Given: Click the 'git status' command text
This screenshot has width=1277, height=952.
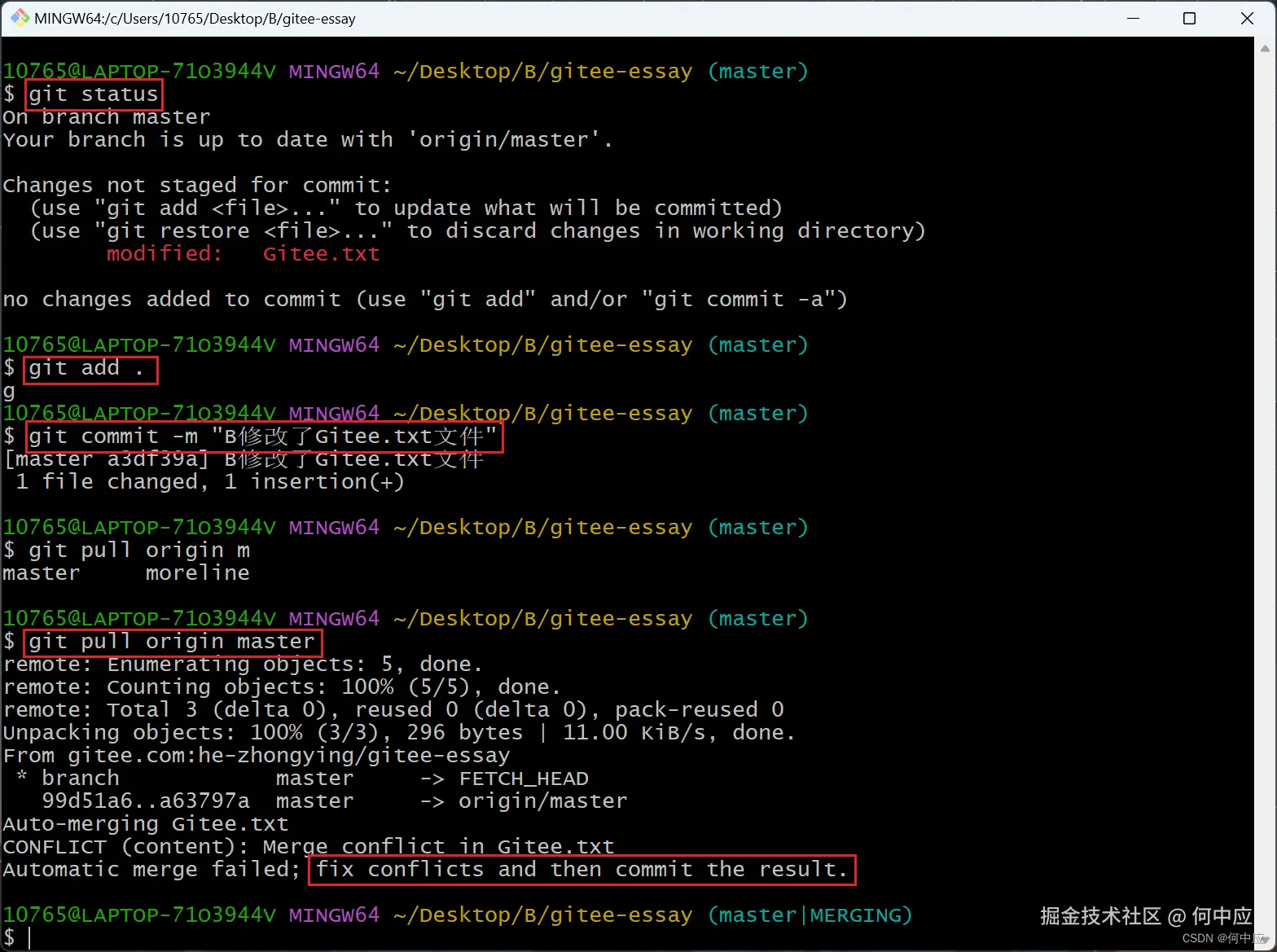Looking at the screenshot, I should coord(94,94).
